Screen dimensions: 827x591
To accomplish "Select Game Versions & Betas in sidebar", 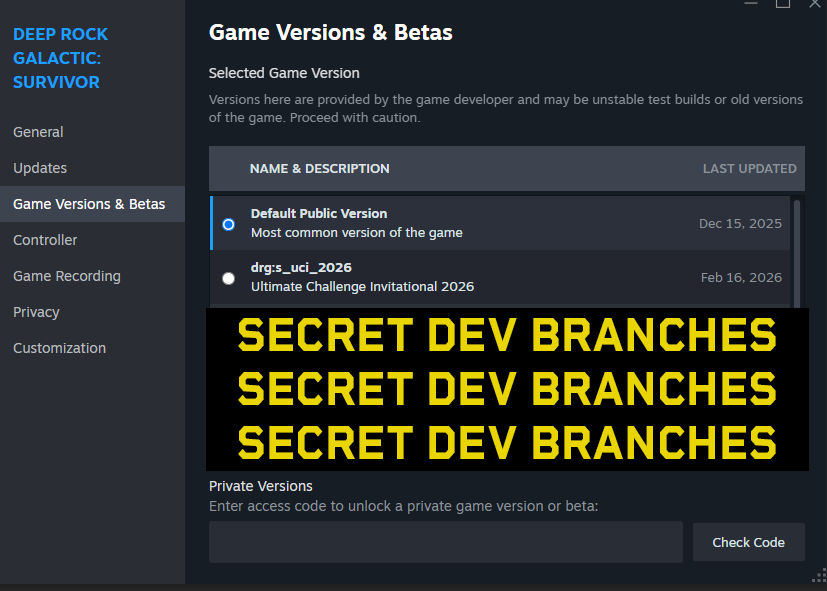I will point(89,204).
